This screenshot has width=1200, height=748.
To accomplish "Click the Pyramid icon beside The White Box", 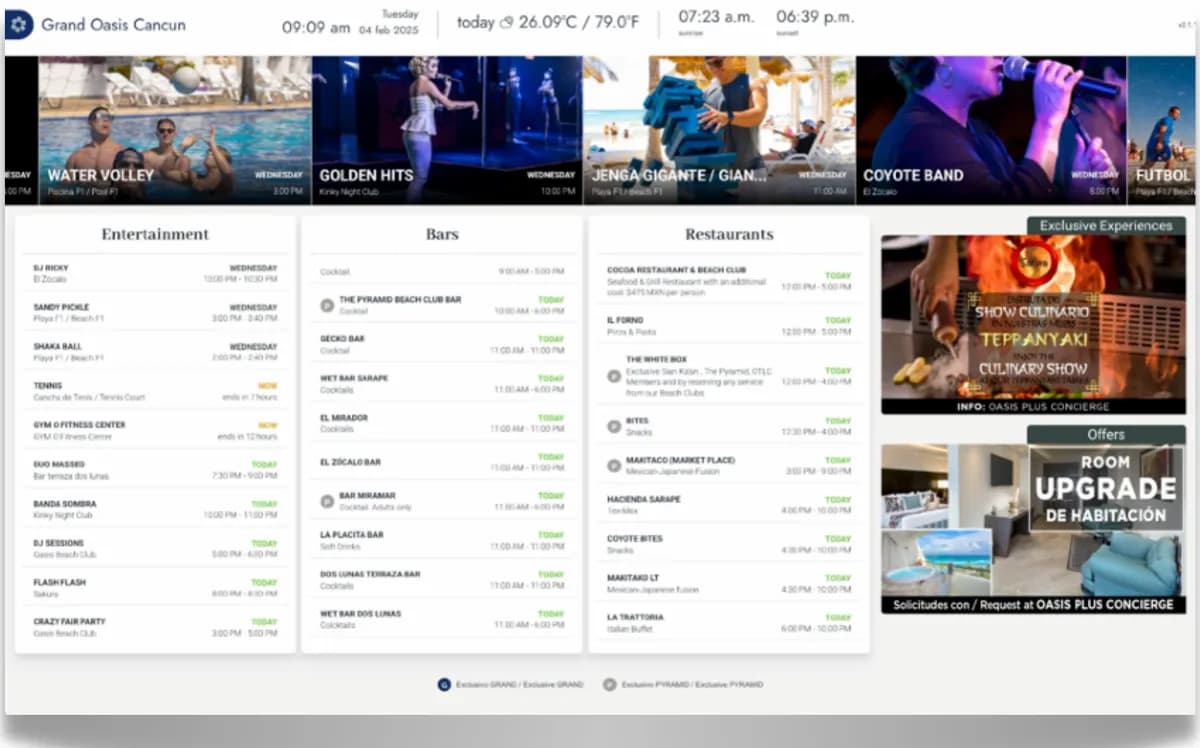I will 614,376.
